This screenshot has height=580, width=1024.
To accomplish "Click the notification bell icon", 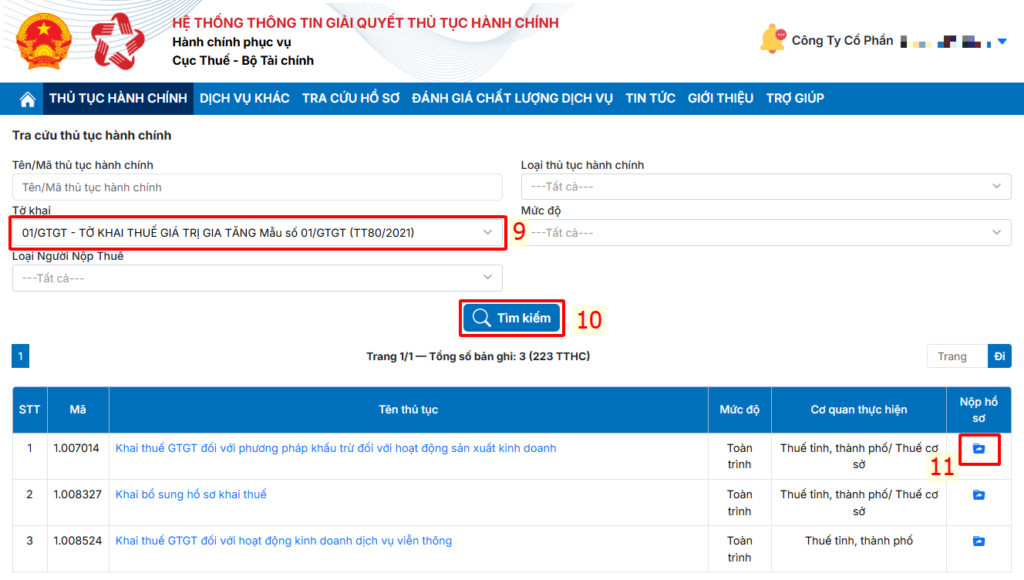I will click(772, 40).
